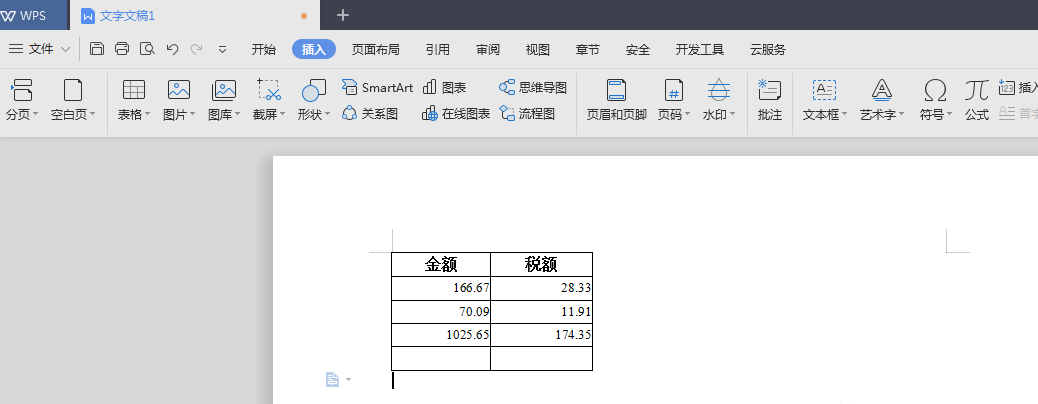The width and height of the screenshot is (1038, 404).
Task: Click the 关系图 relationship diagram button
Action: pos(370,114)
